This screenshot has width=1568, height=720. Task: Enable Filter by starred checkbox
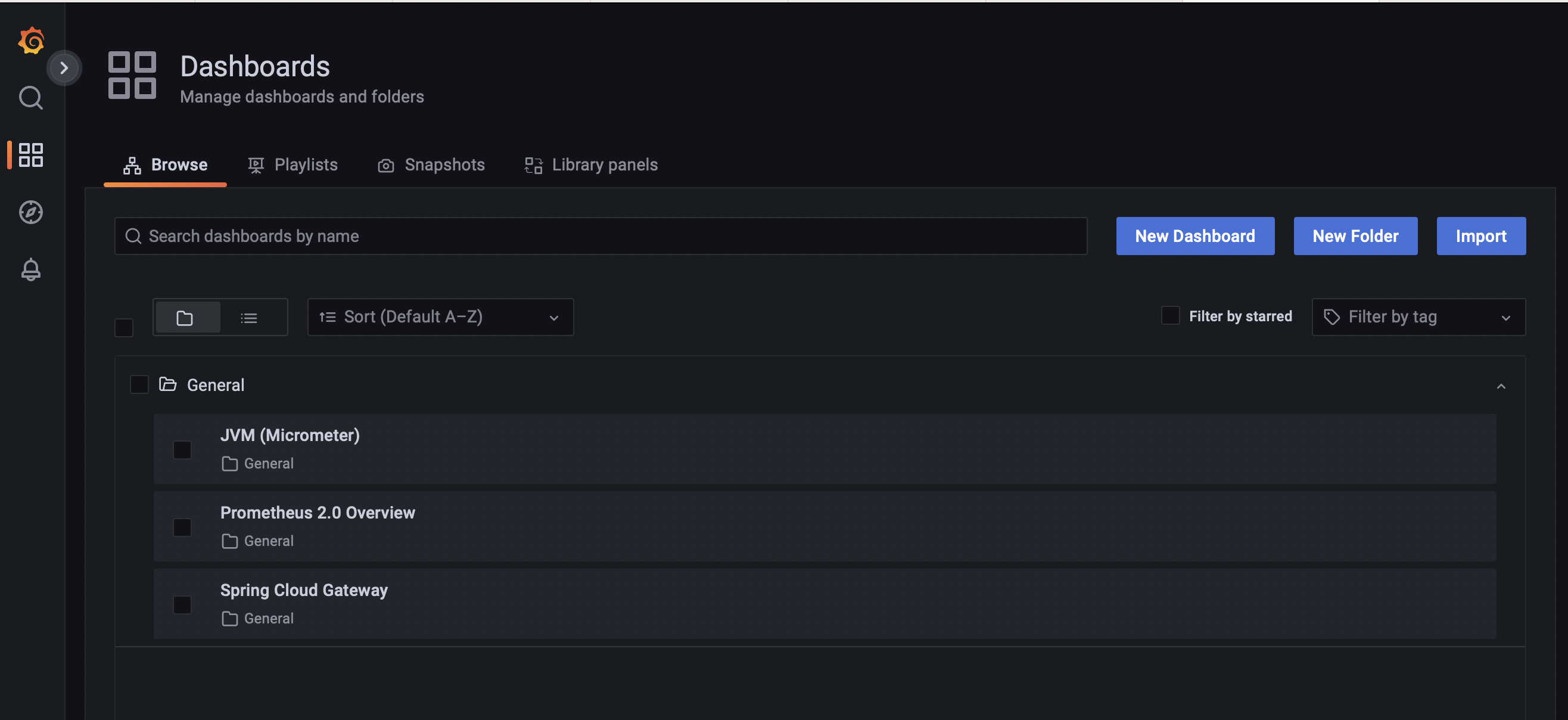[1170, 315]
